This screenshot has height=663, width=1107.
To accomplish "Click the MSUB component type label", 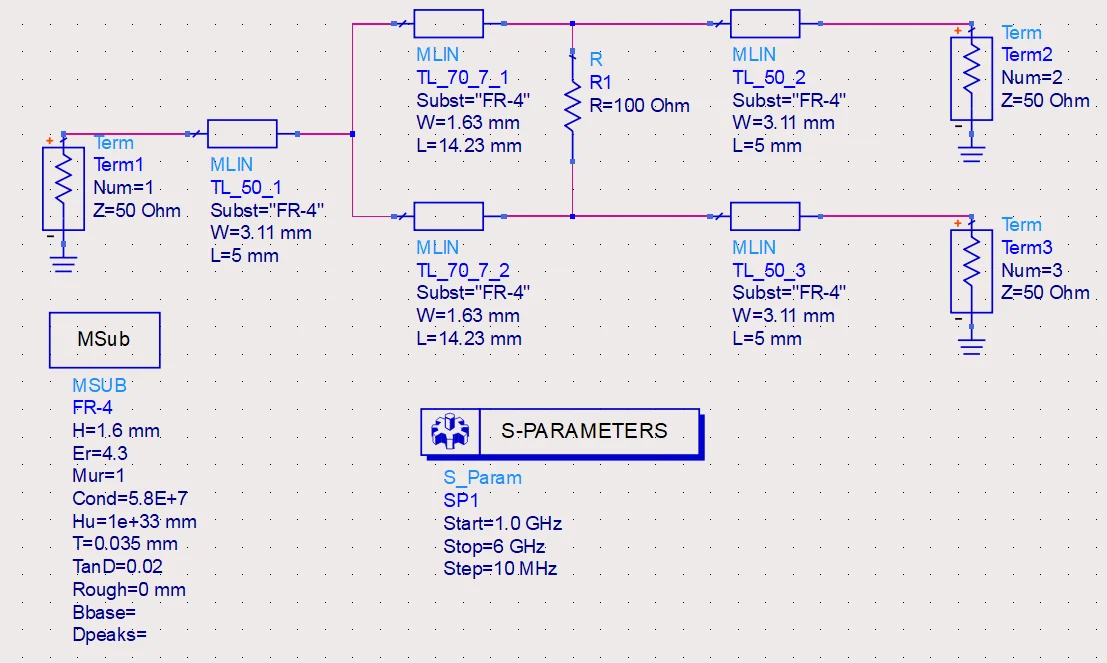I will tap(100, 386).
